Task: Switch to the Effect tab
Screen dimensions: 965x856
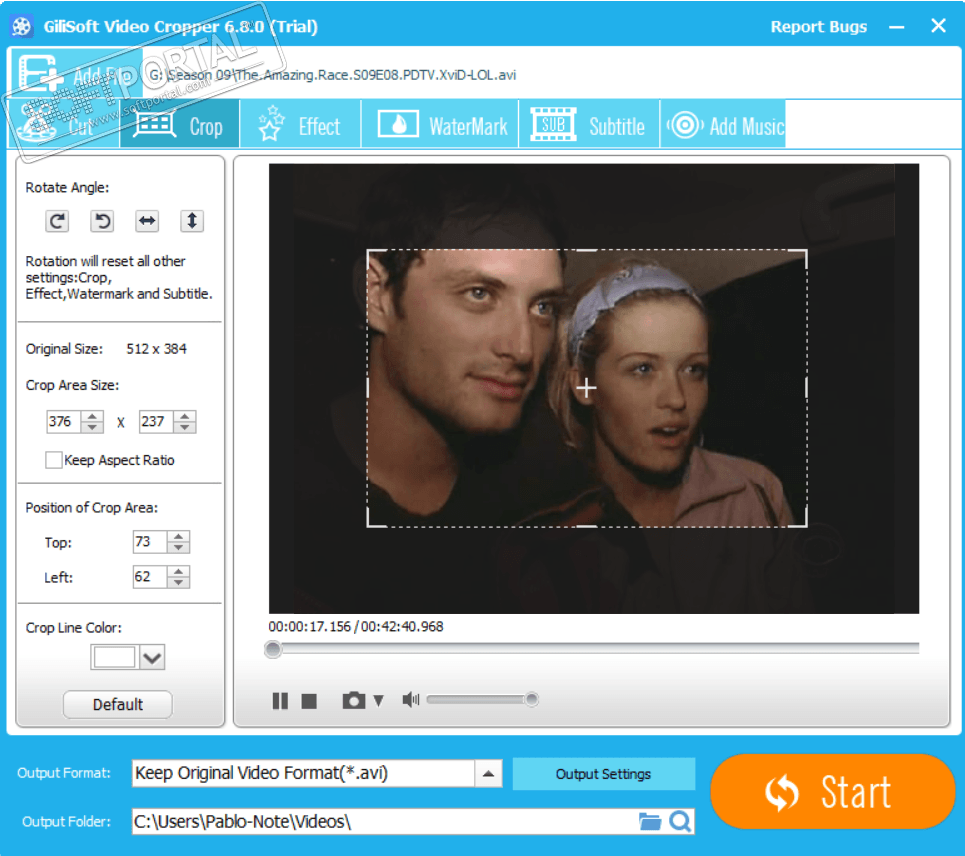Action: (x=300, y=125)
